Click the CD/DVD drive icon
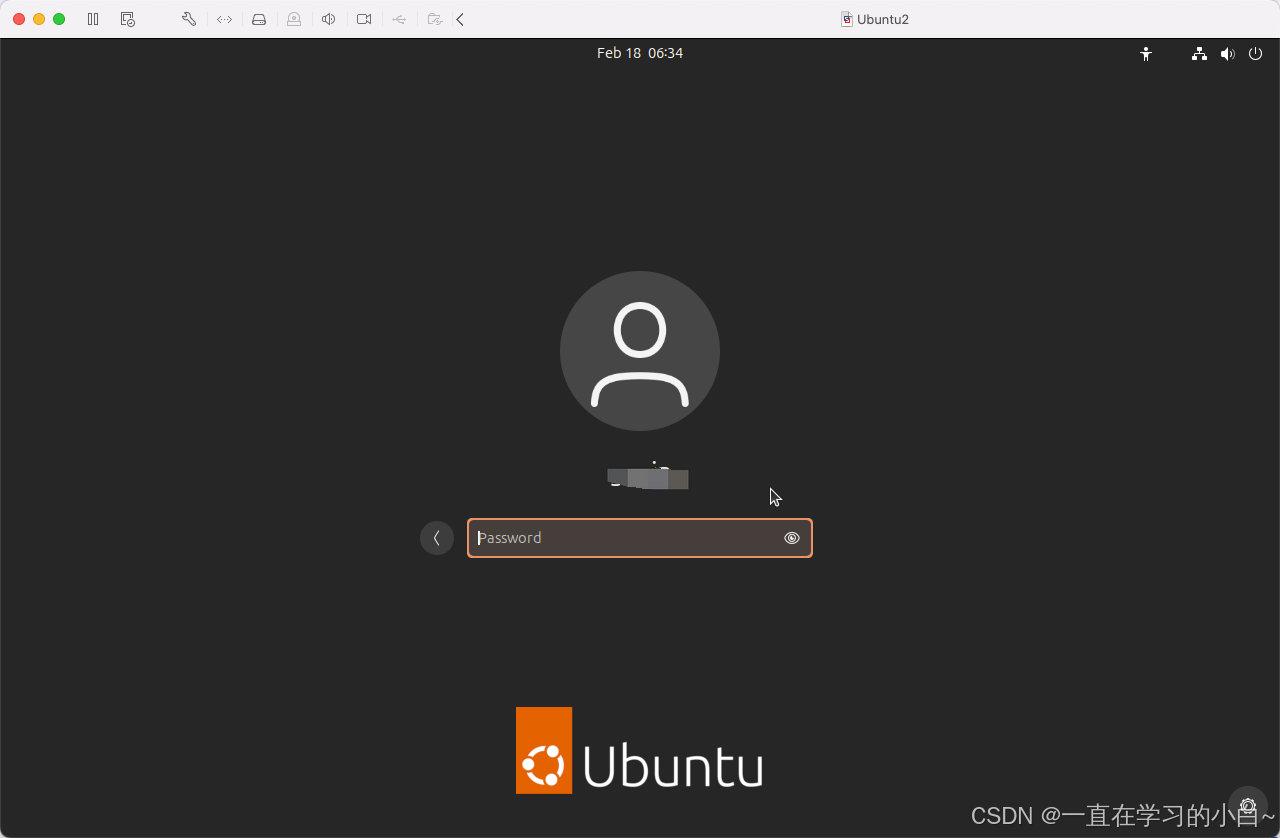The image size is (1280, 838). point(294,19)
